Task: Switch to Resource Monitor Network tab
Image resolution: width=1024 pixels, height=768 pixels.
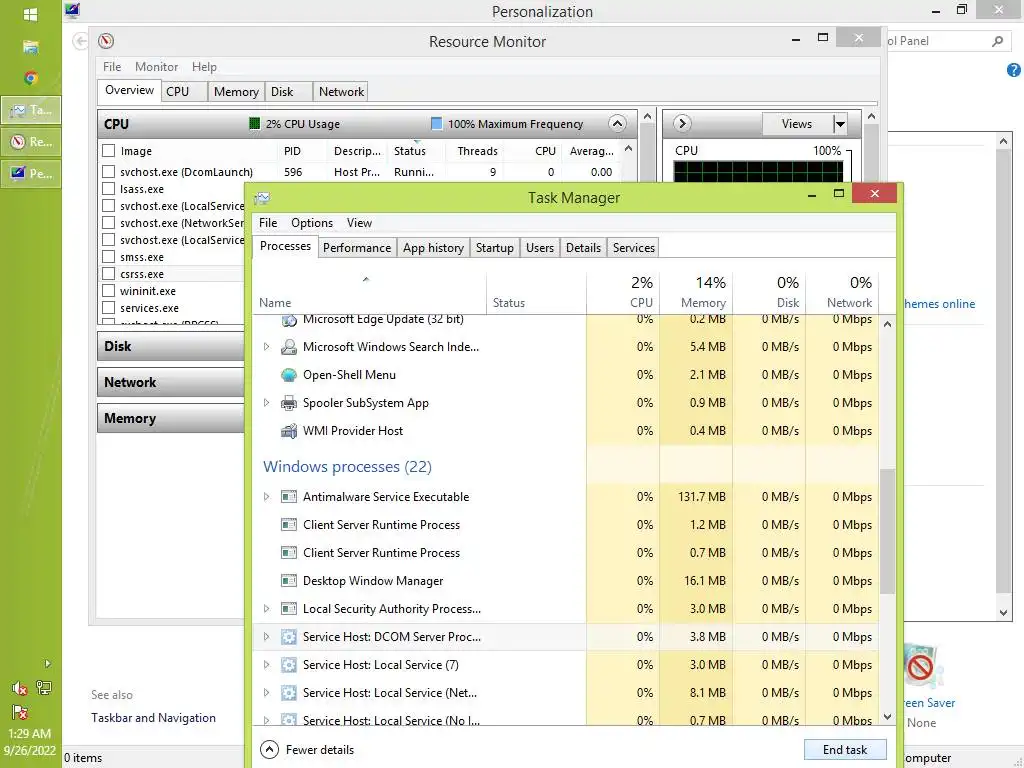Action: (x=341, y=92)
